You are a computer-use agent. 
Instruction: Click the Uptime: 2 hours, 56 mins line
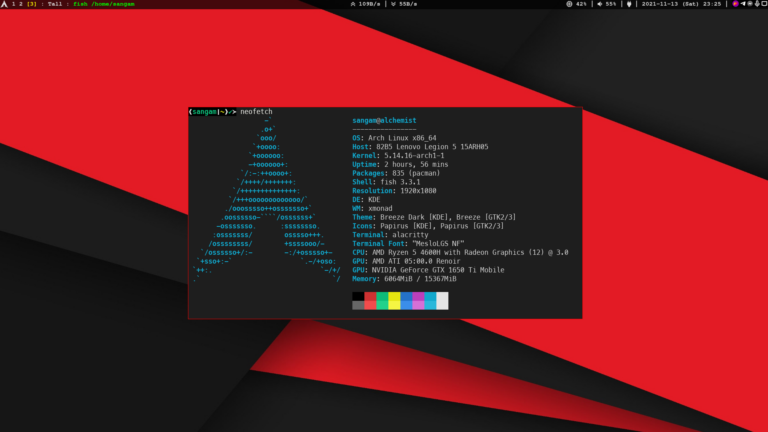pos(400,165)
